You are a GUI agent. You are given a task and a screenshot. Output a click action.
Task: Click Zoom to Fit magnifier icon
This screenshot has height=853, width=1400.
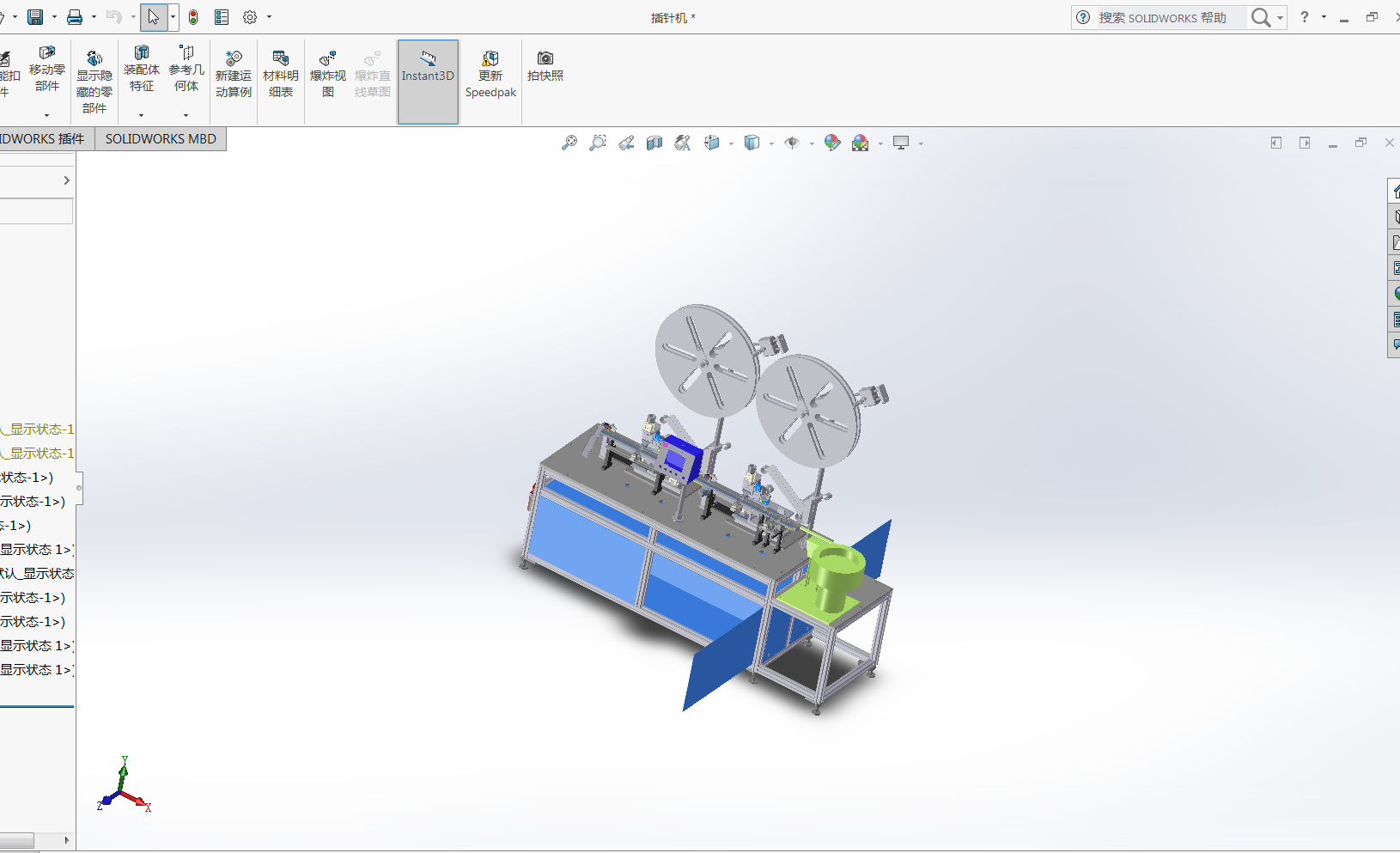point(569,143)
